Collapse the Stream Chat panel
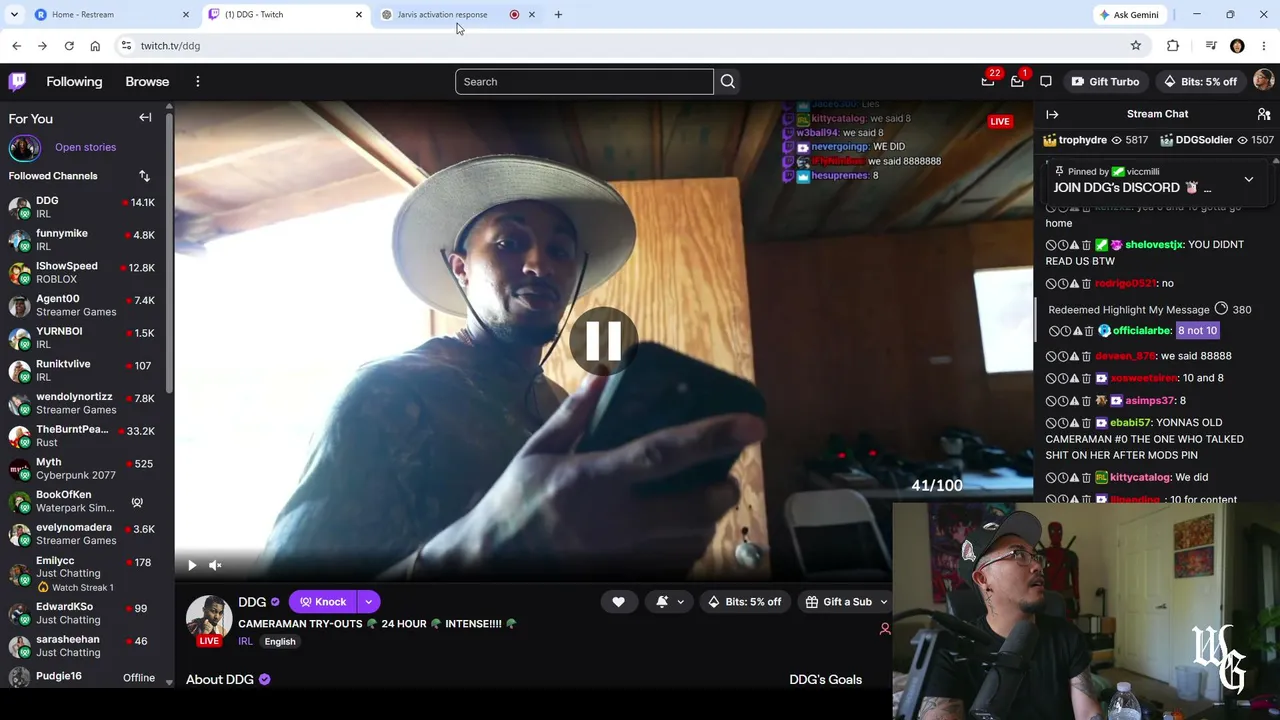Screen dimensions: 1280x720 coord(1052,114)
